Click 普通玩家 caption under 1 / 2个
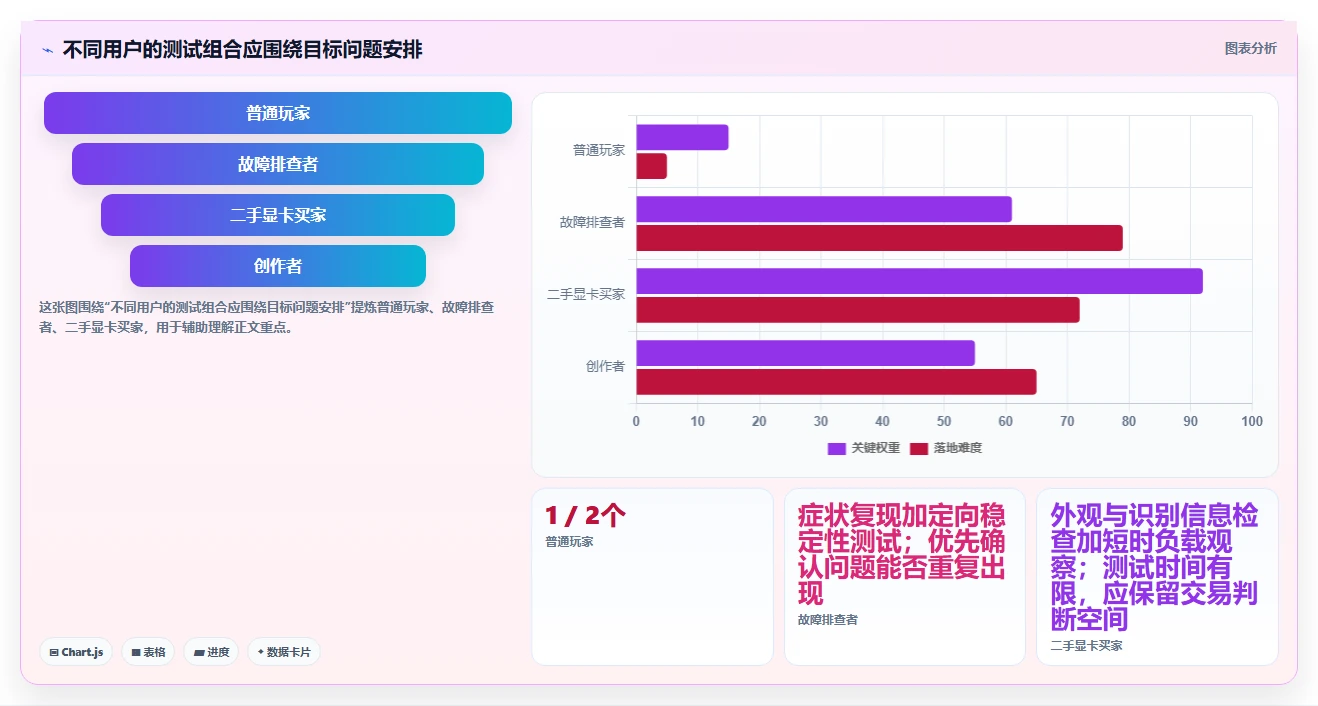 pyautogui.click(x=569, y=542)
